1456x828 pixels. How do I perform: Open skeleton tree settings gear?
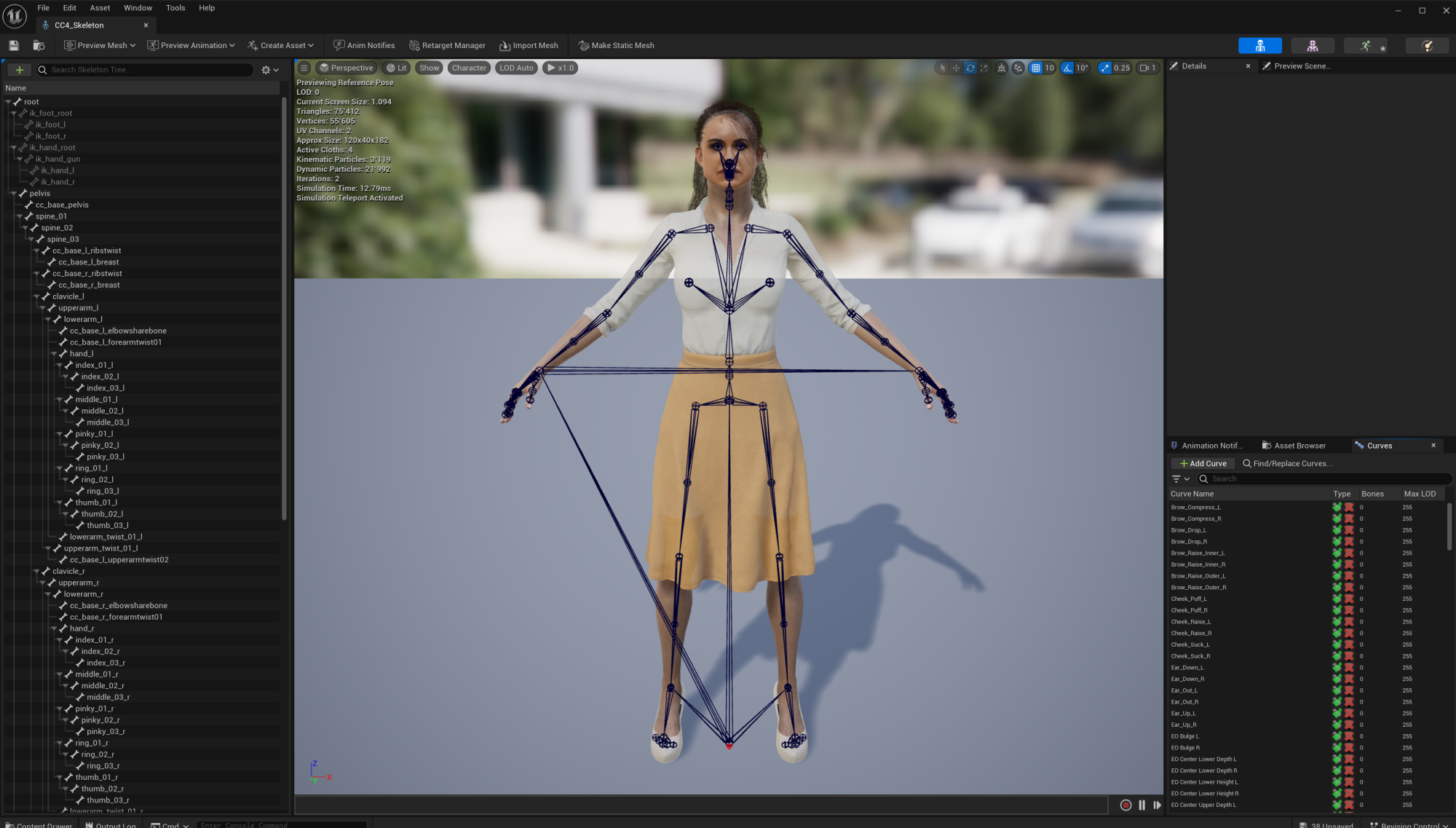(x=270, y=70)
